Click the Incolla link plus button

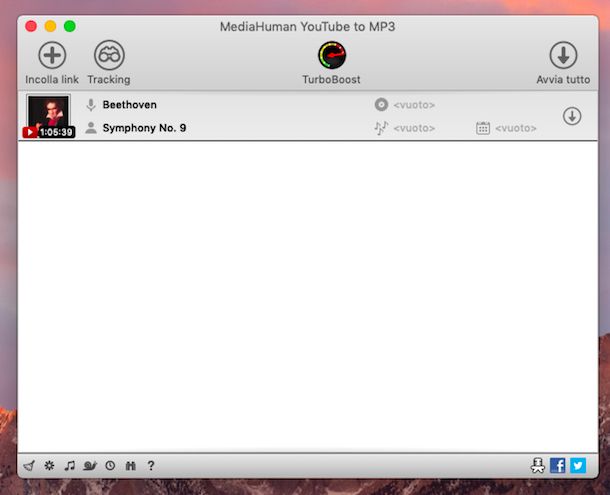(52, 55)
